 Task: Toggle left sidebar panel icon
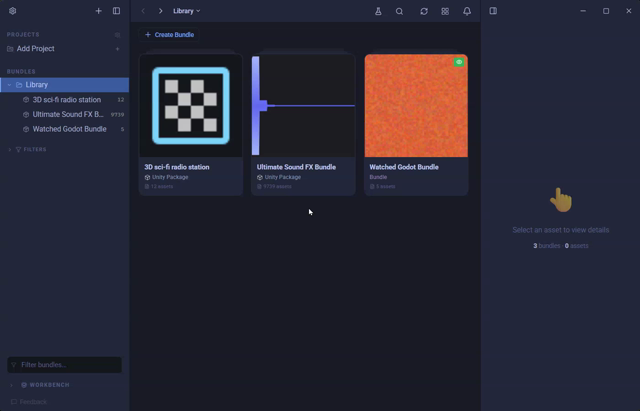[116, 11]
